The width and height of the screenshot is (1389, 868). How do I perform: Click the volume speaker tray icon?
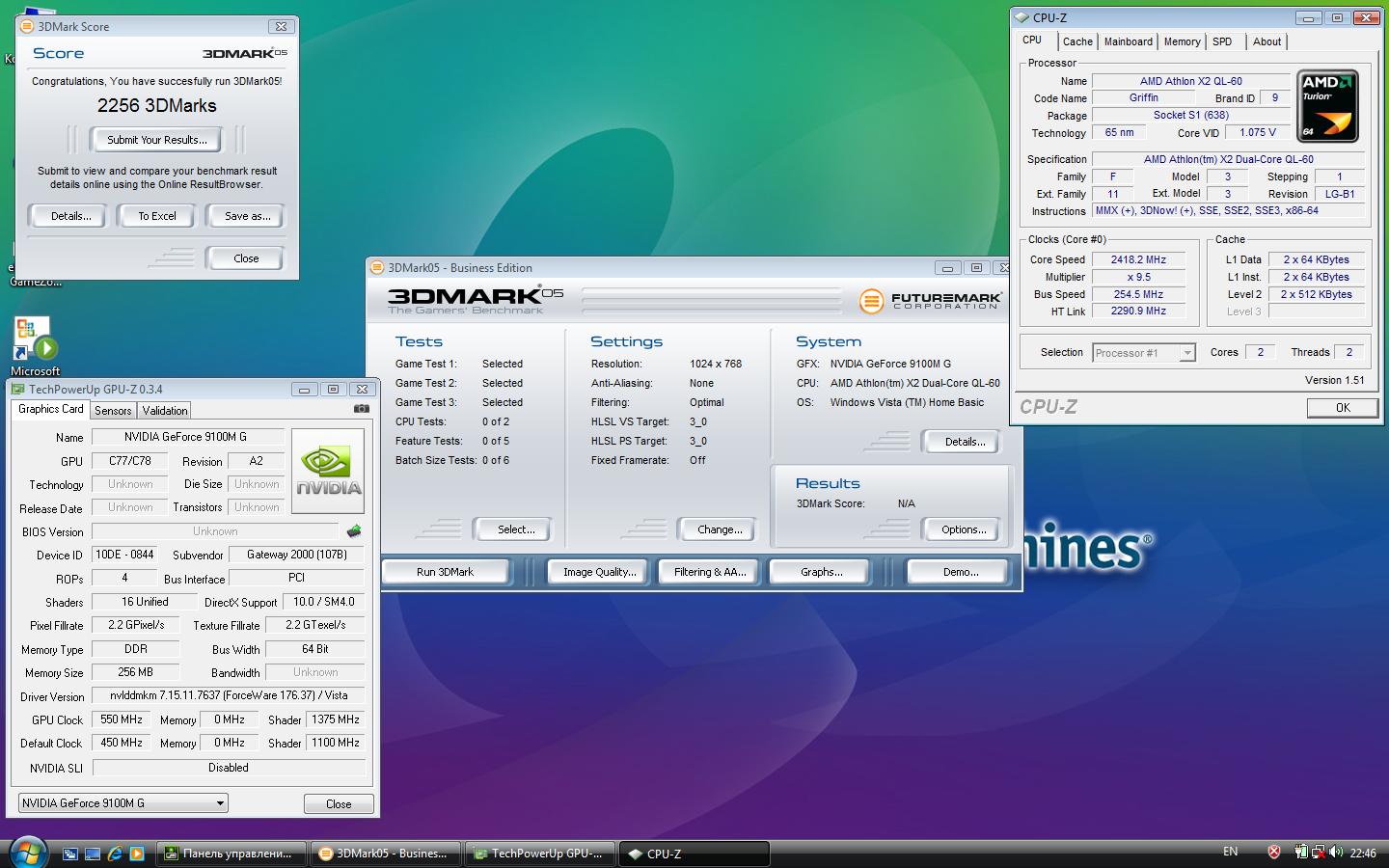pyautogui.click(x=1336, y=852)
